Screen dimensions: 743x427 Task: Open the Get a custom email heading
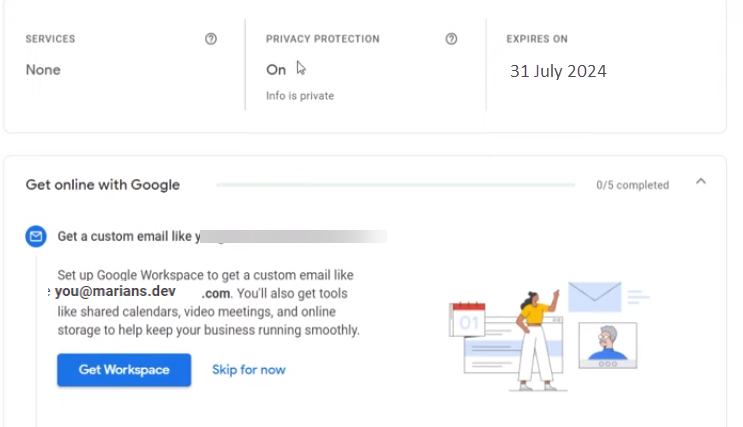pyautogui.click(x=128, y=236)
